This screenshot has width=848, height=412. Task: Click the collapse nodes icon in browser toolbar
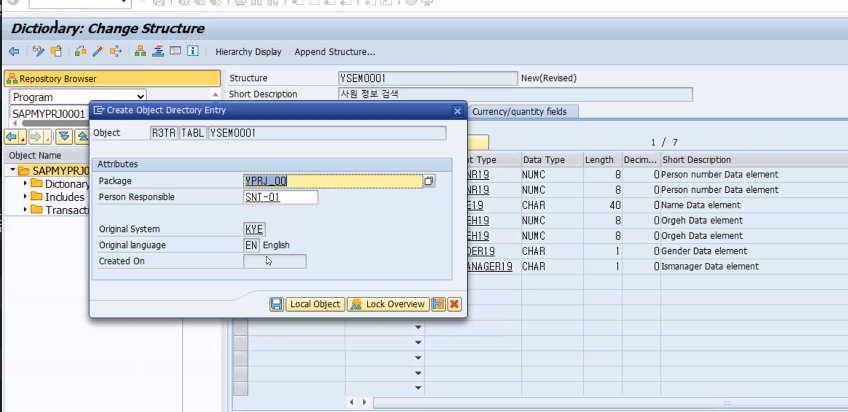click(x=82, y=137)
